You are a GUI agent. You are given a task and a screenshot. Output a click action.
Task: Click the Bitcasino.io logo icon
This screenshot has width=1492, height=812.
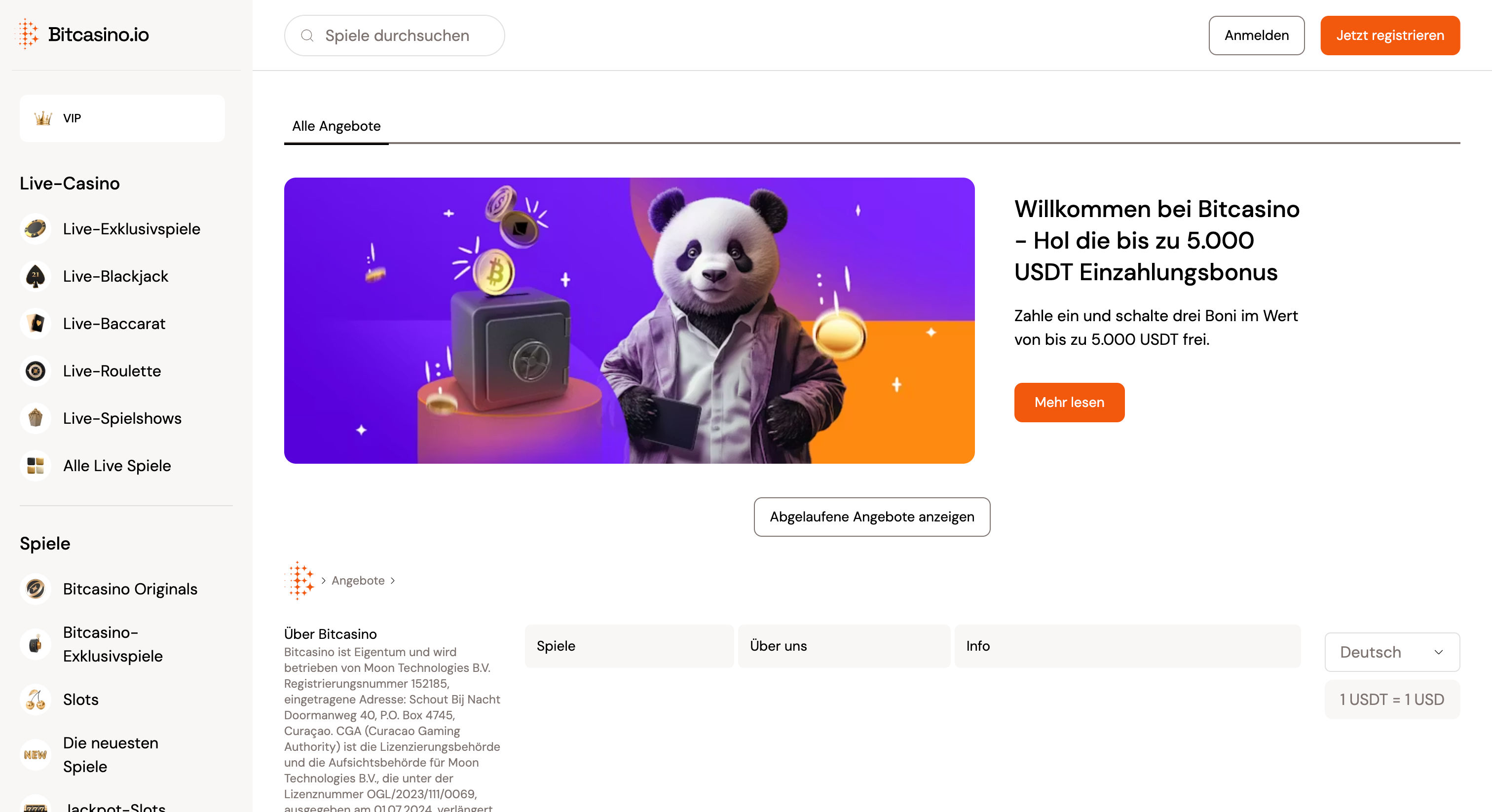[x=28, y=34]
